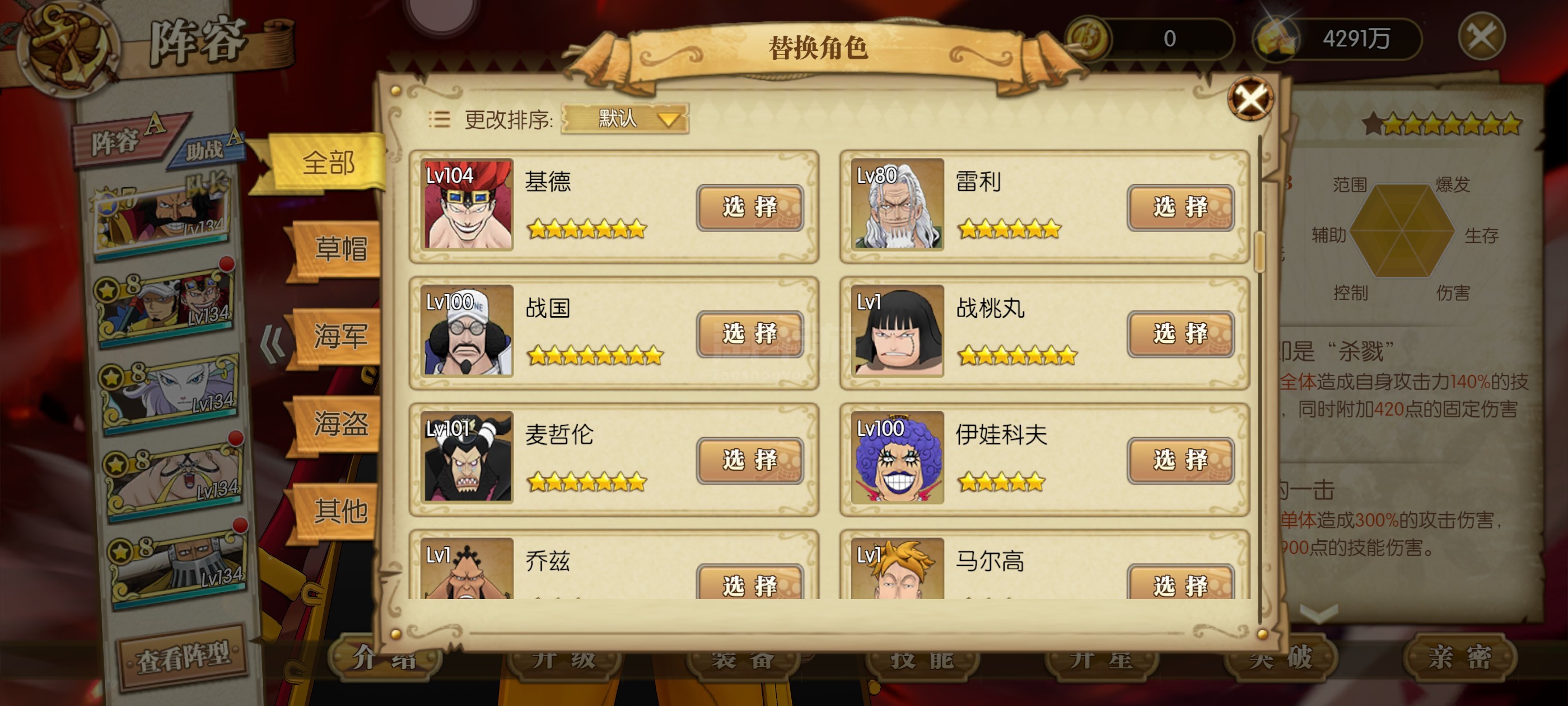This screenshot has height=706, width=1568.
Task: Close the 替换角色 dialog
Action: (x=1250, y=99)
